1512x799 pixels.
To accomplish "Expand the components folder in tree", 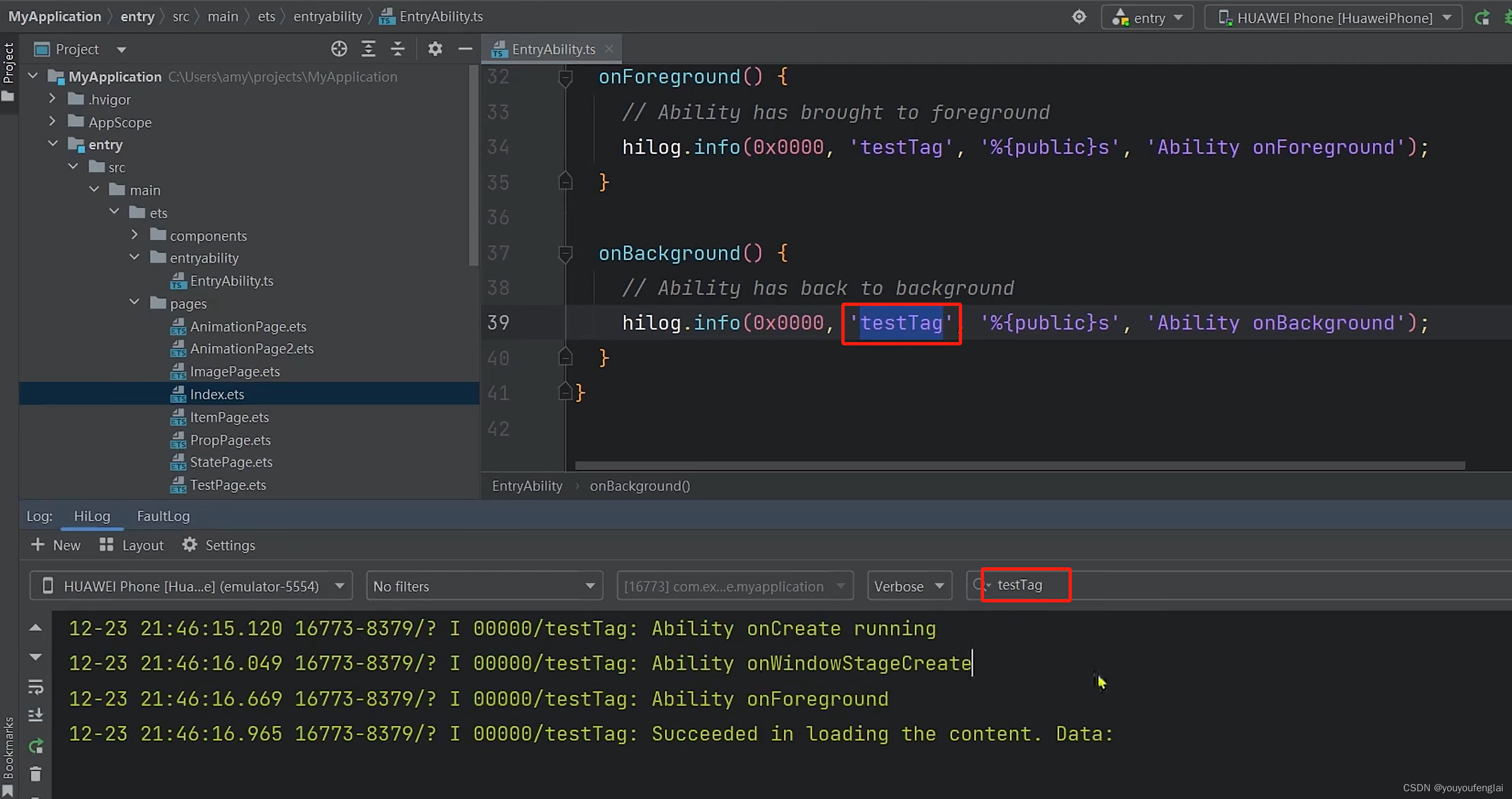I will pos(136,235).
